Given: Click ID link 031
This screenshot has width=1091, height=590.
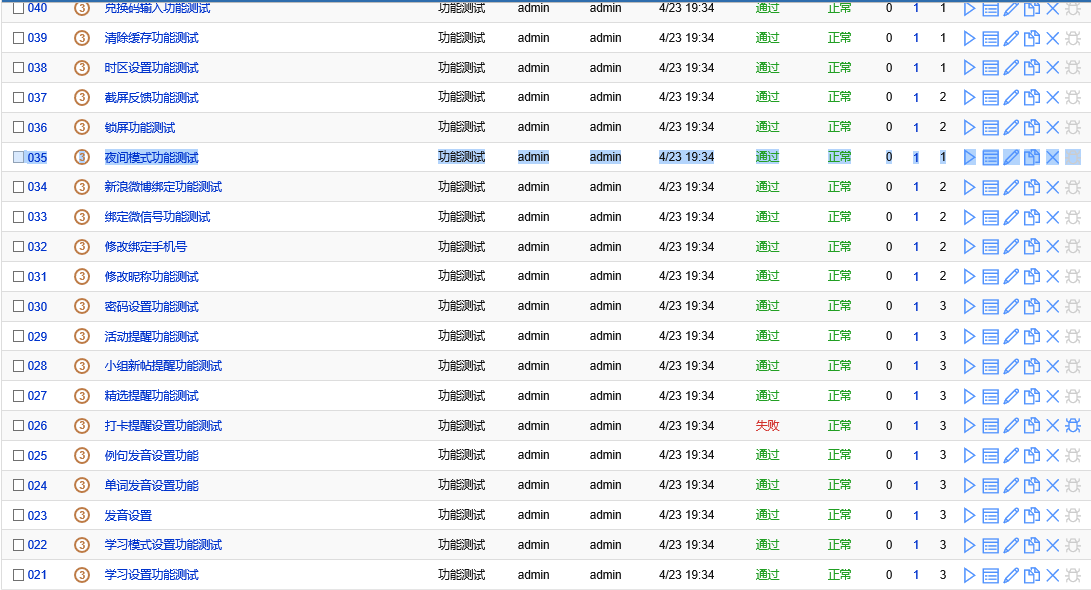Looking at the screenshot, I should click(x=38, y=276).
